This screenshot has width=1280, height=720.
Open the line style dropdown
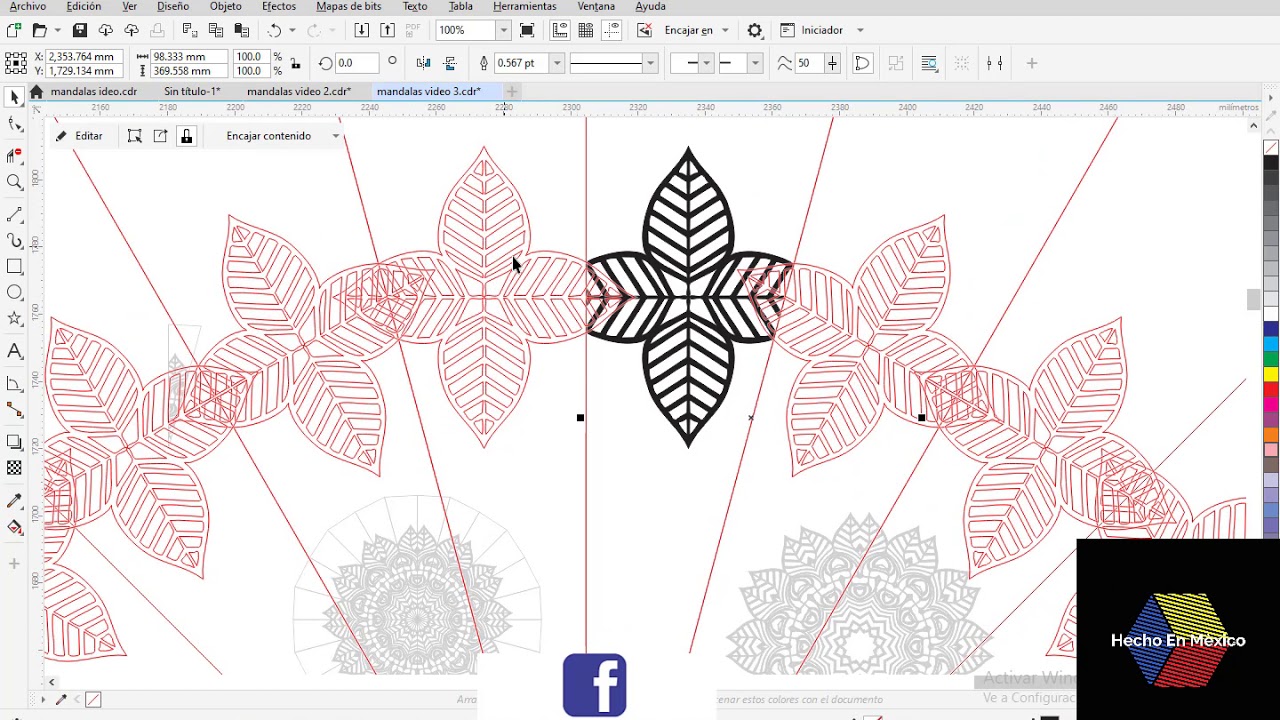650,63
